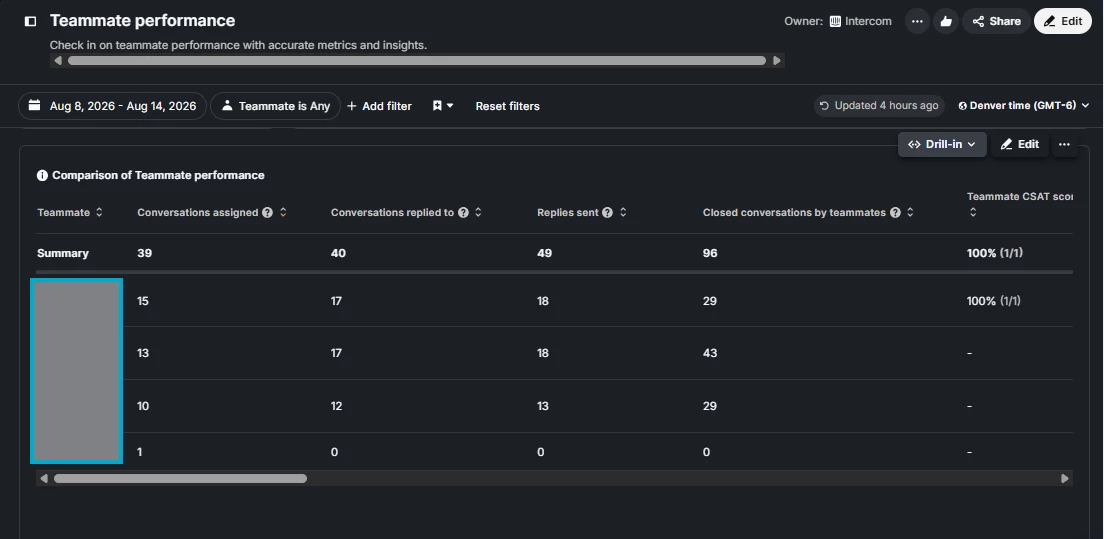Show help for Conversations assigned
This screenshot has width=1104, height=539.
268,212
